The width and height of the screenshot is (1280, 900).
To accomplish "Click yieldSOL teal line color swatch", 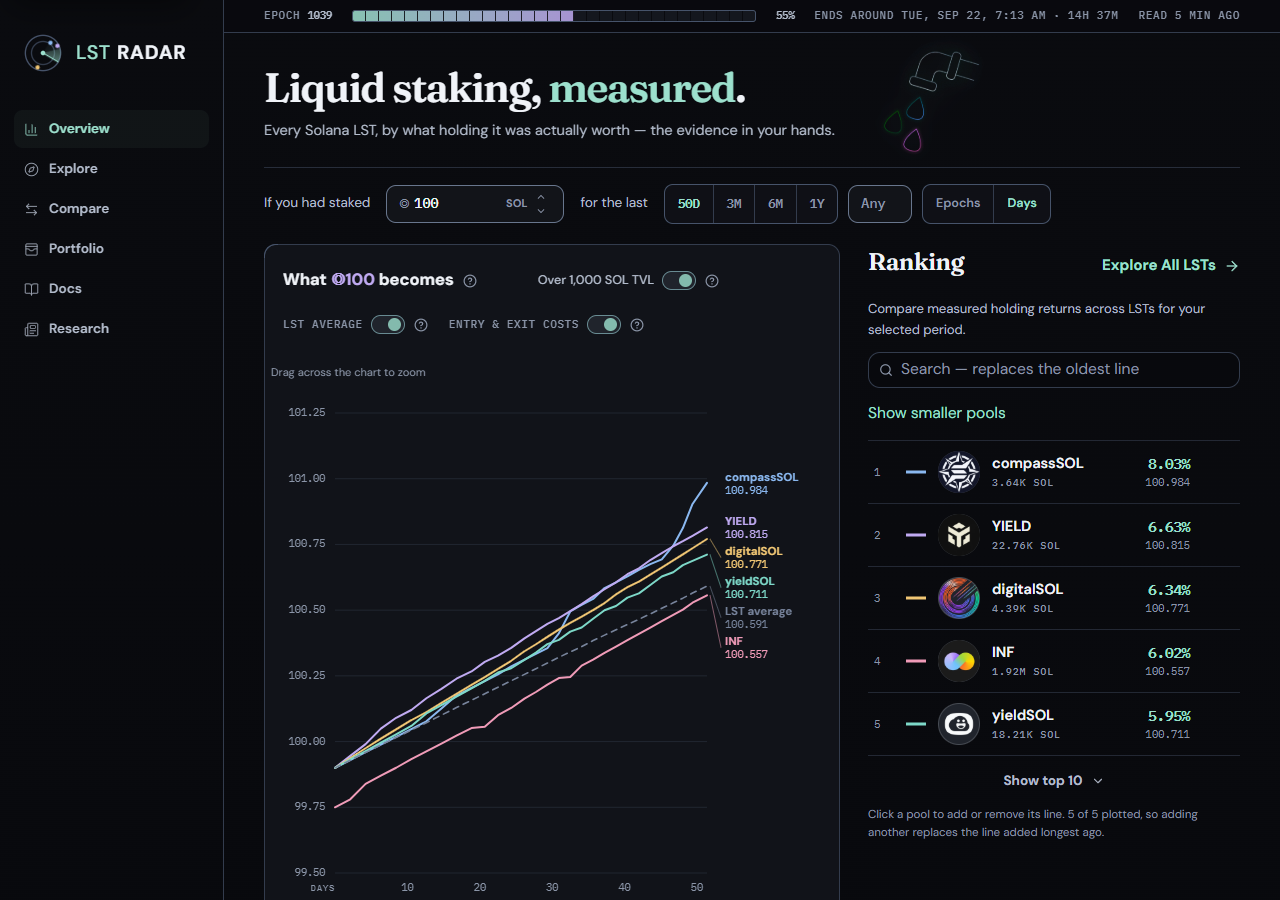I will [x=915, y=724].
